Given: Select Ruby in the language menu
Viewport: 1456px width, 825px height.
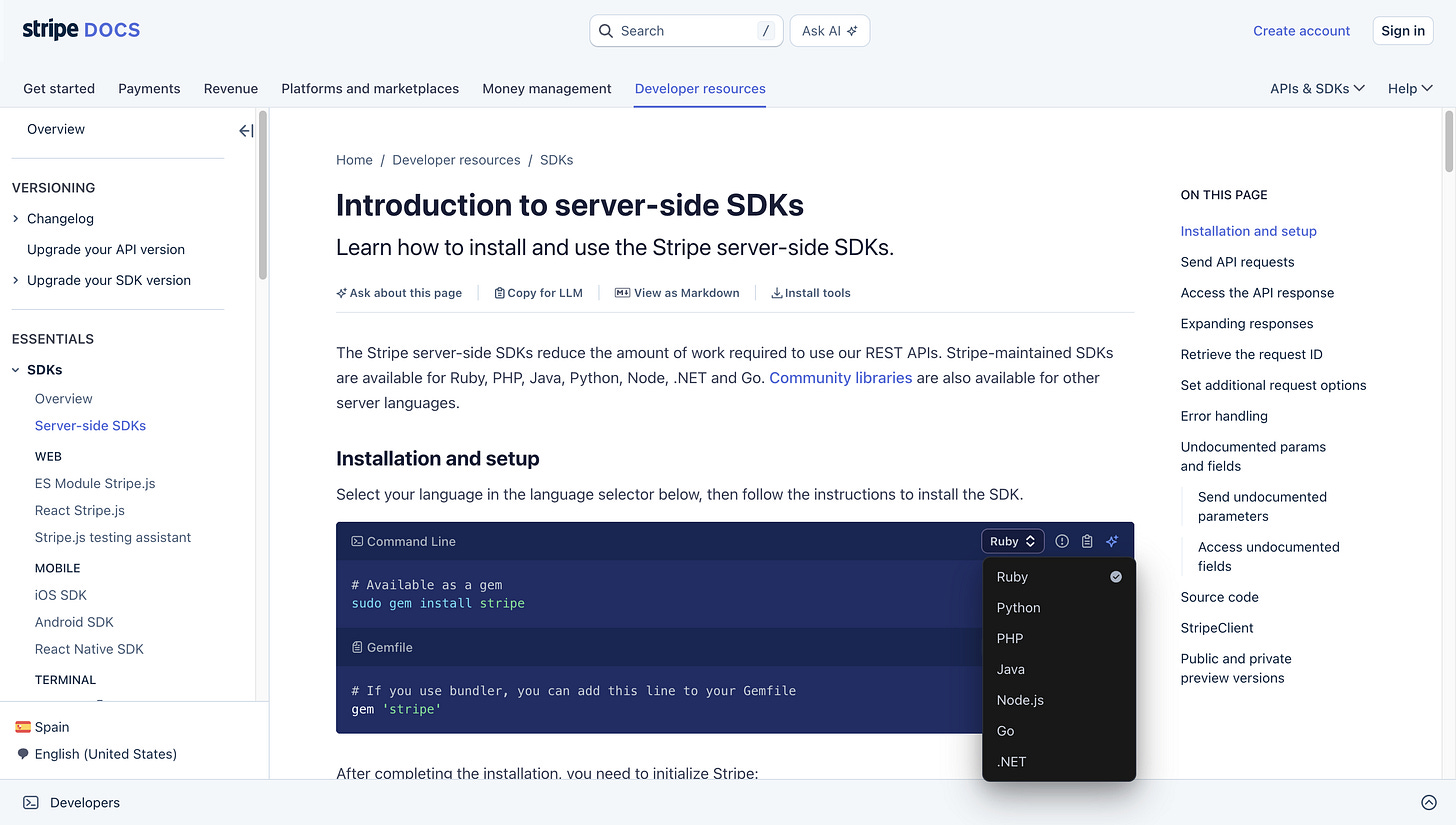Looking at the screenshot, I should click(1059, 577).
